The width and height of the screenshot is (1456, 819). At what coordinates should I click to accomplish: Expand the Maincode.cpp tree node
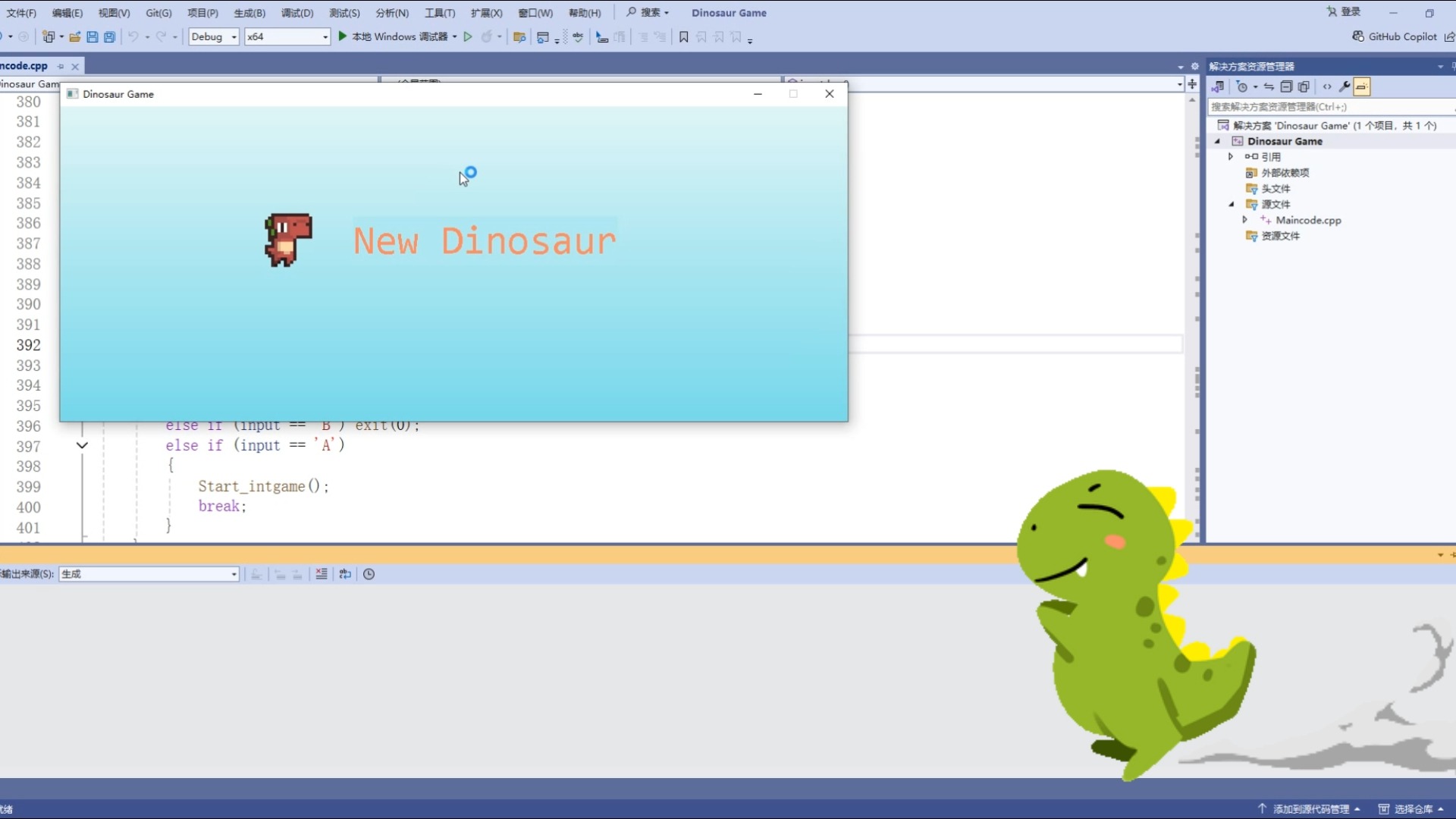tap(1245, 220)
